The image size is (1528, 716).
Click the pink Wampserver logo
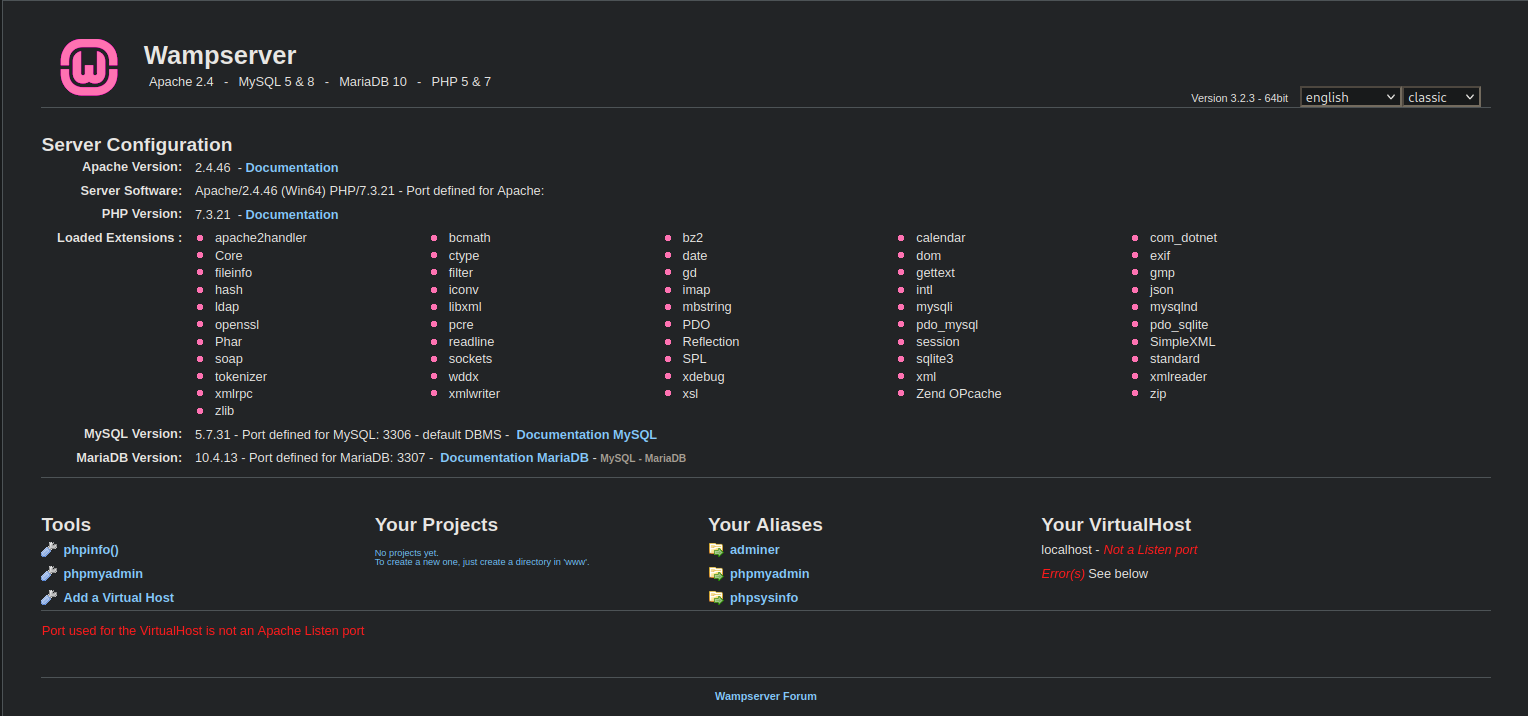(89, 68)
